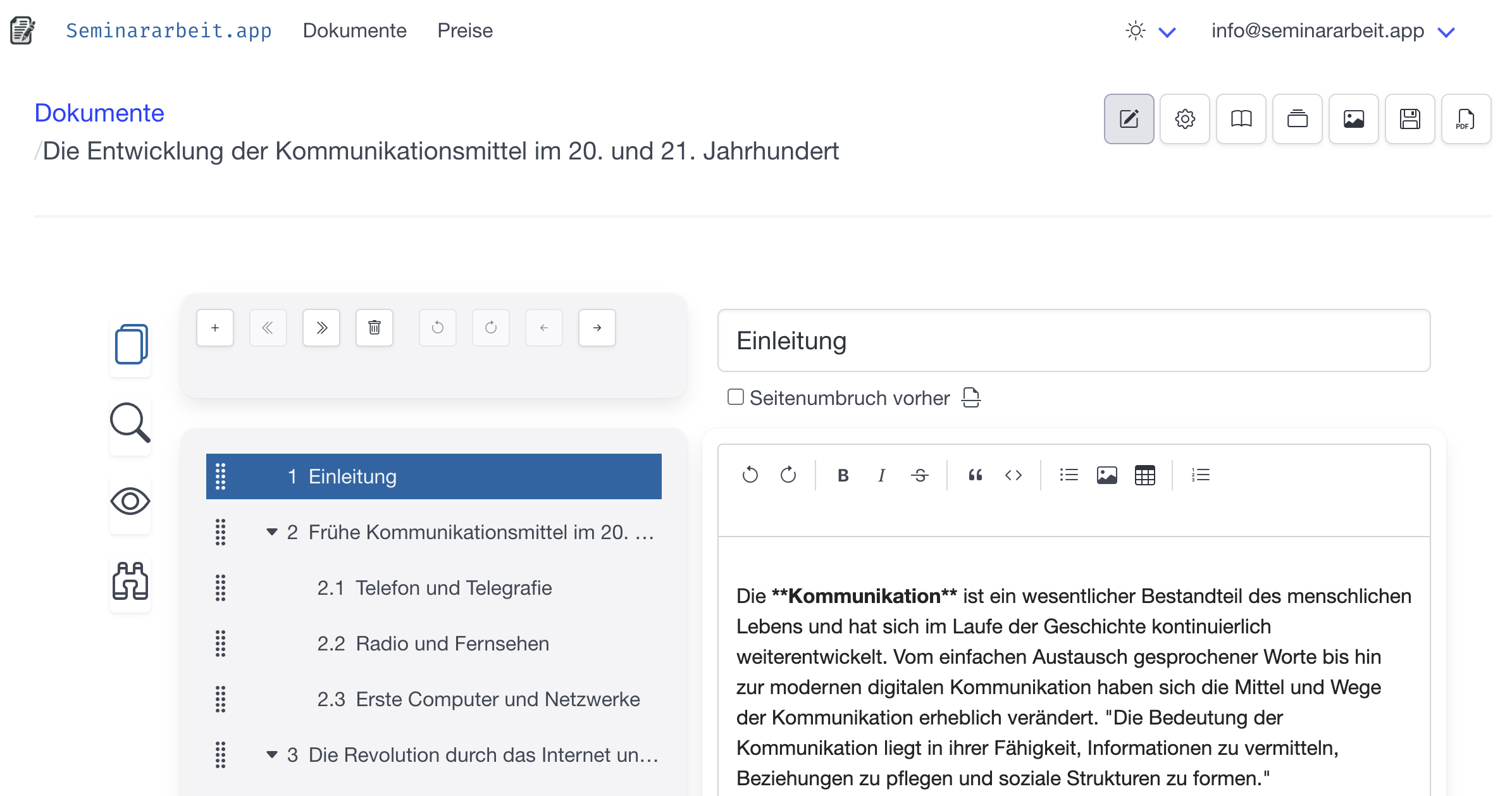Export document as PDF icon
This screenshot has width=1512, height=796.
[x=1466, y=119]
